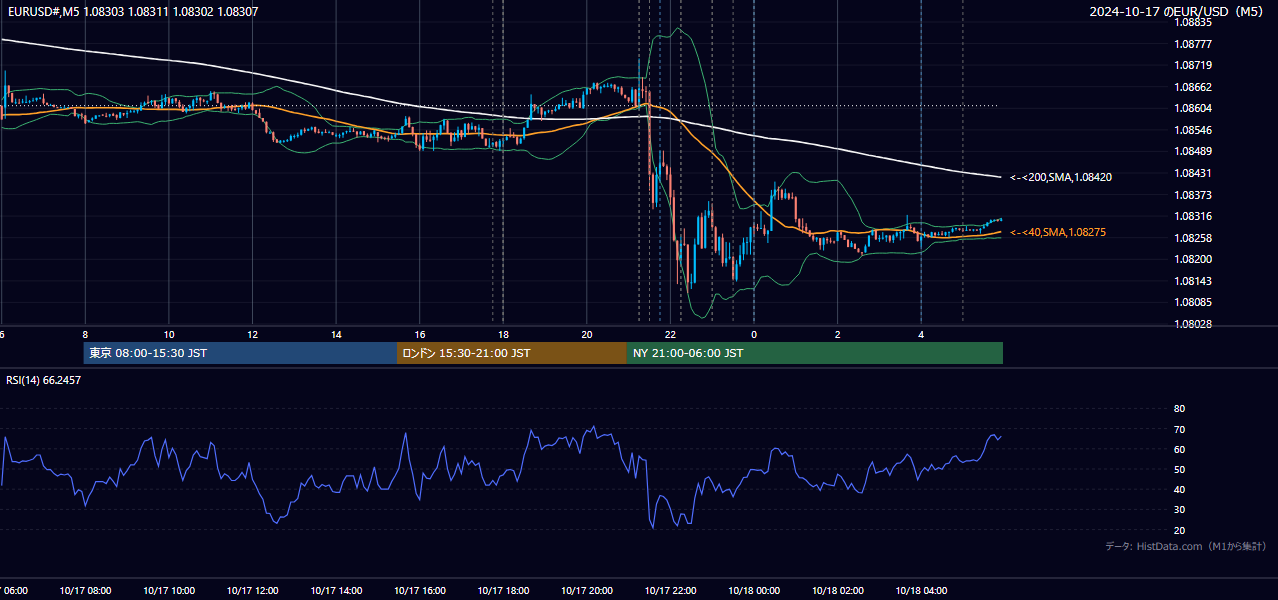The height and width of the screenshot is (600, 1278).
Task: Select the 10/17 22:00 date axis label
Action: point(670,591)
